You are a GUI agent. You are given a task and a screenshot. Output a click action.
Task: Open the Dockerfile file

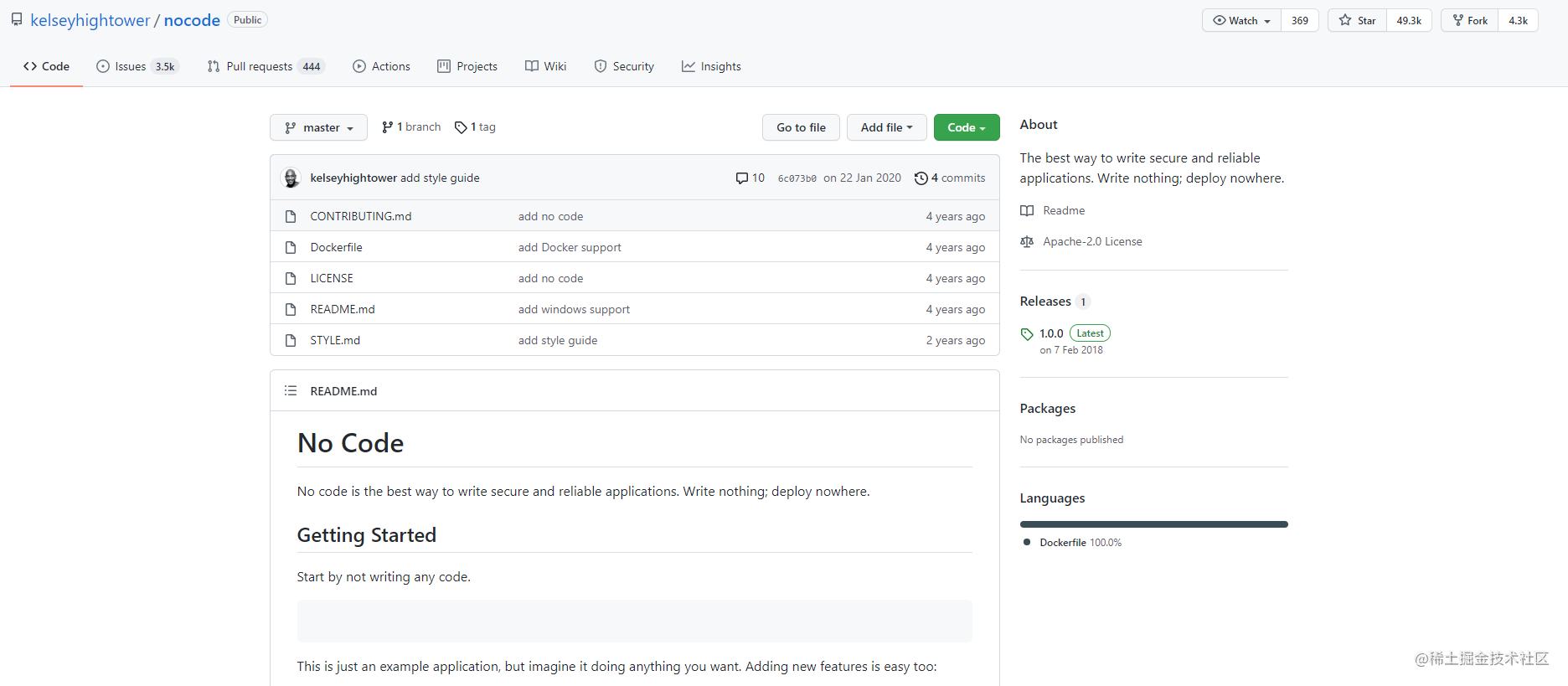click(337, 247)
